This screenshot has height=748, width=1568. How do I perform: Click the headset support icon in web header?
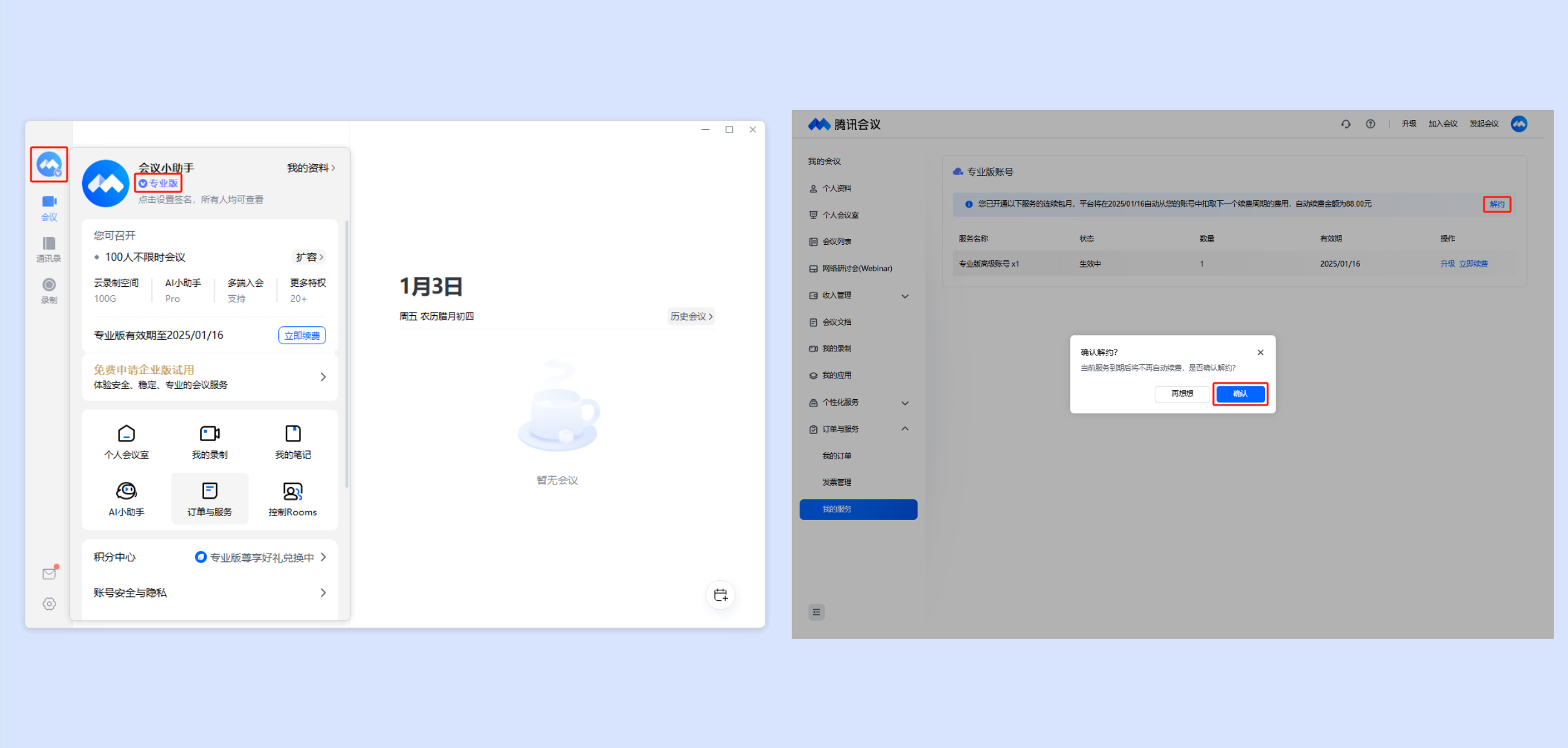point(1346,124)
